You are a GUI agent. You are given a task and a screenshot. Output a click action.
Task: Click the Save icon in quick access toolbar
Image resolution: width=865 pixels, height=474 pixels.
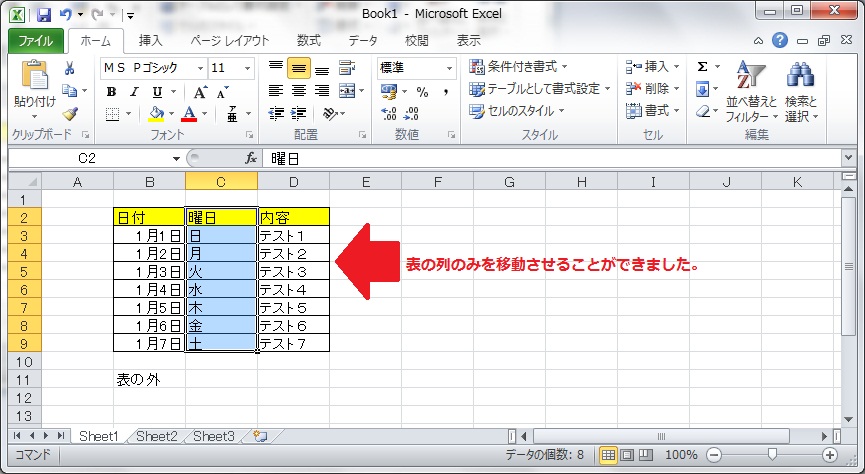click(x=44, y=14)
